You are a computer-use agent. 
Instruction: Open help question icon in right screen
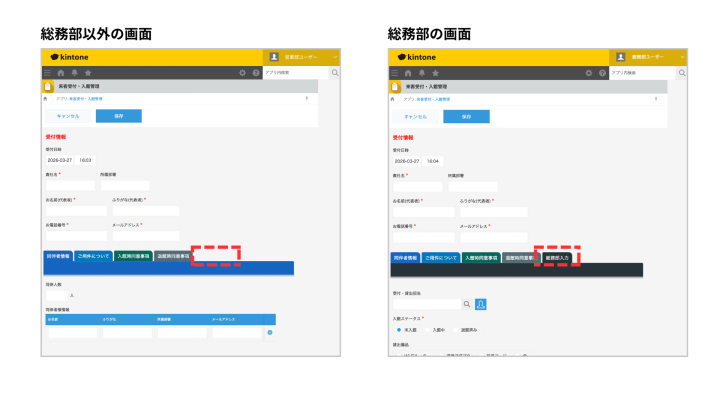[x=602, y=73]
